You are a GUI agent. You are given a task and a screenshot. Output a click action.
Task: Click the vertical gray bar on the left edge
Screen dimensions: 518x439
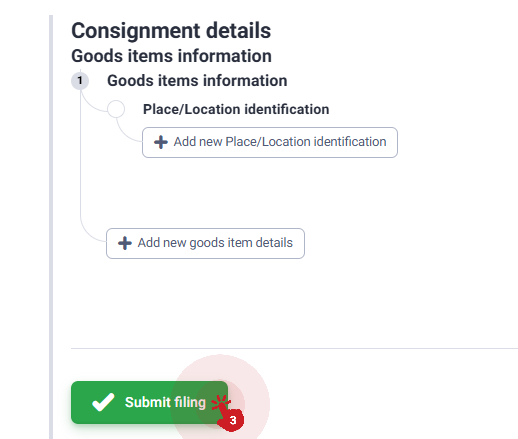pyautogui.click(x=51, y=227)
